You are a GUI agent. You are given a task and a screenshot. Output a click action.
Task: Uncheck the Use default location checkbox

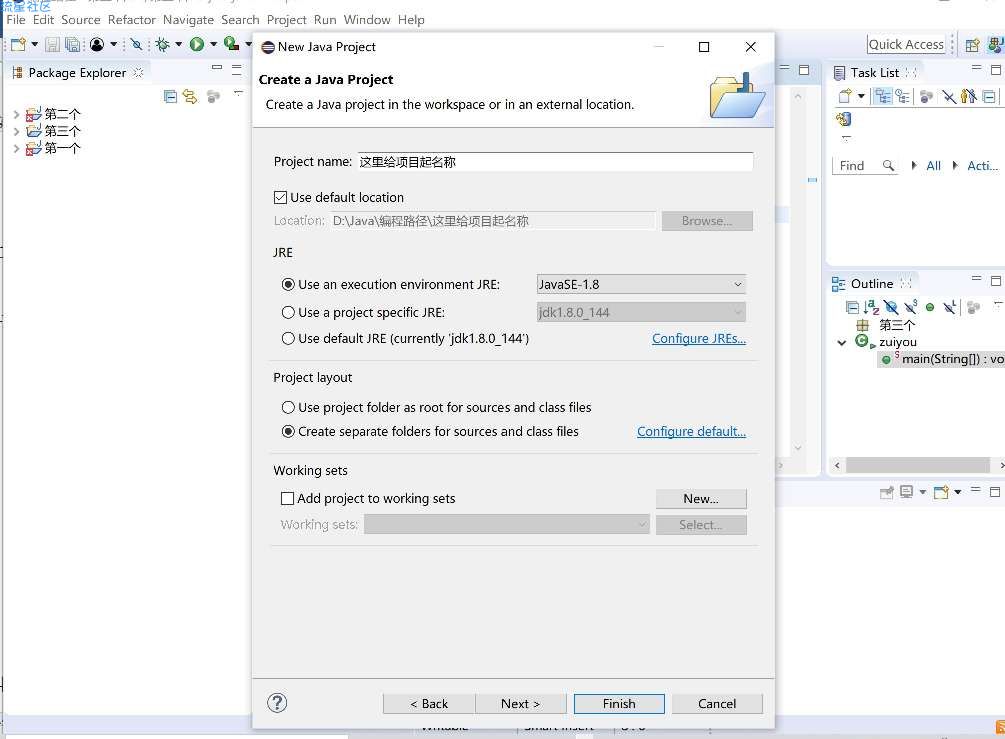[280, 197]
